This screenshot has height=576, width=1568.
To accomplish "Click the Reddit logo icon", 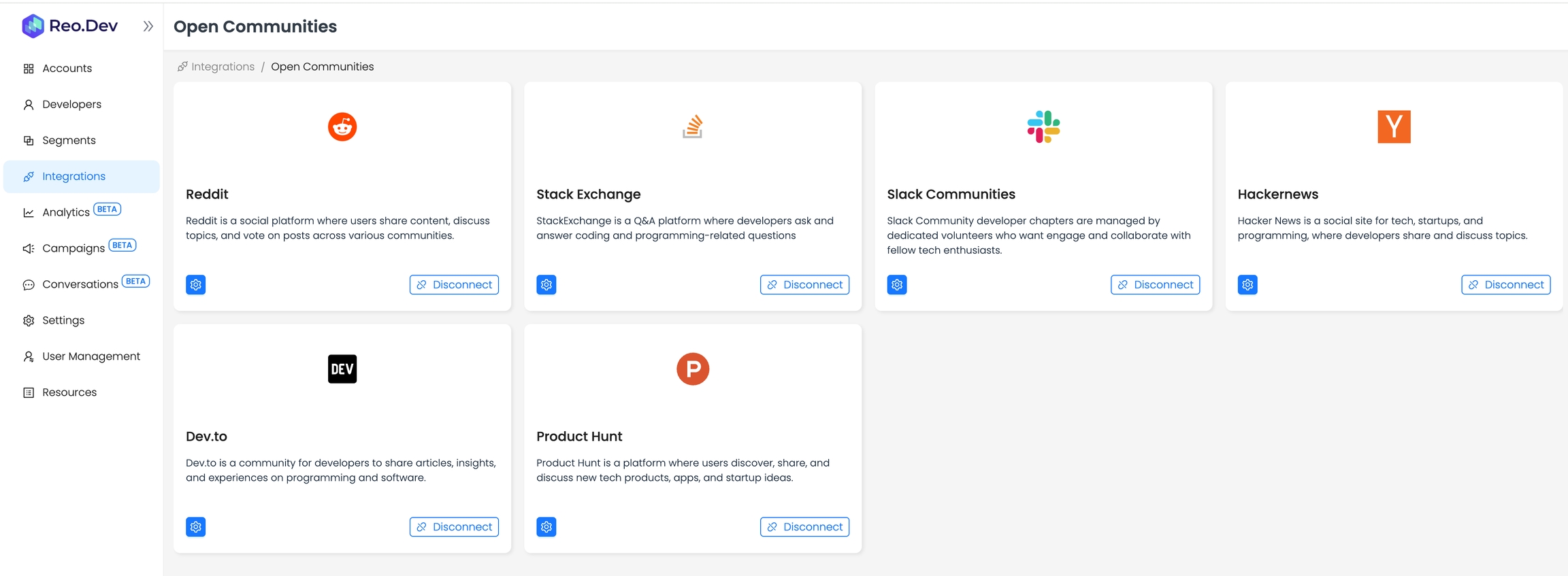I will coord(342,127).
